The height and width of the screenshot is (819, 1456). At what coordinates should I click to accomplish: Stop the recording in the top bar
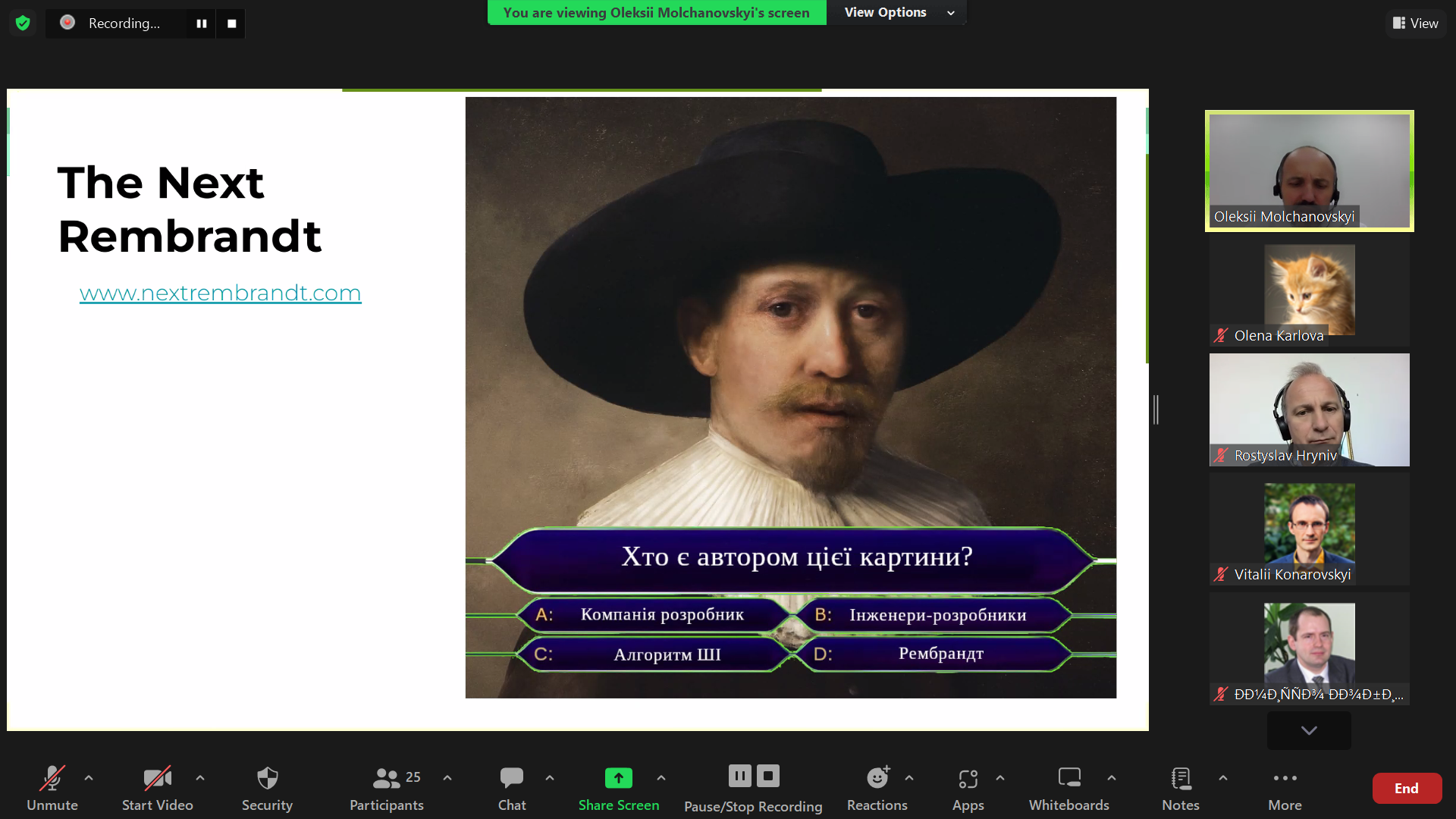tap(232, 24)
